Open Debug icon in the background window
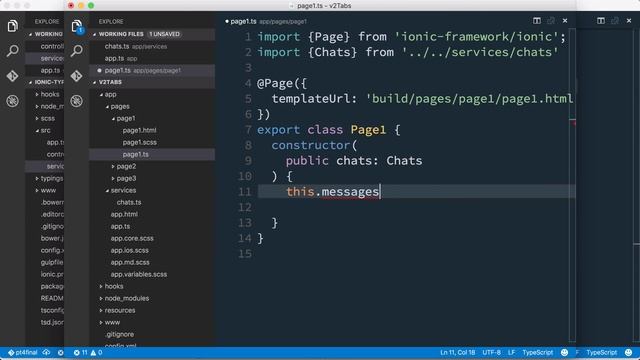This screenshot has width=640, height=360. point(12,101)
